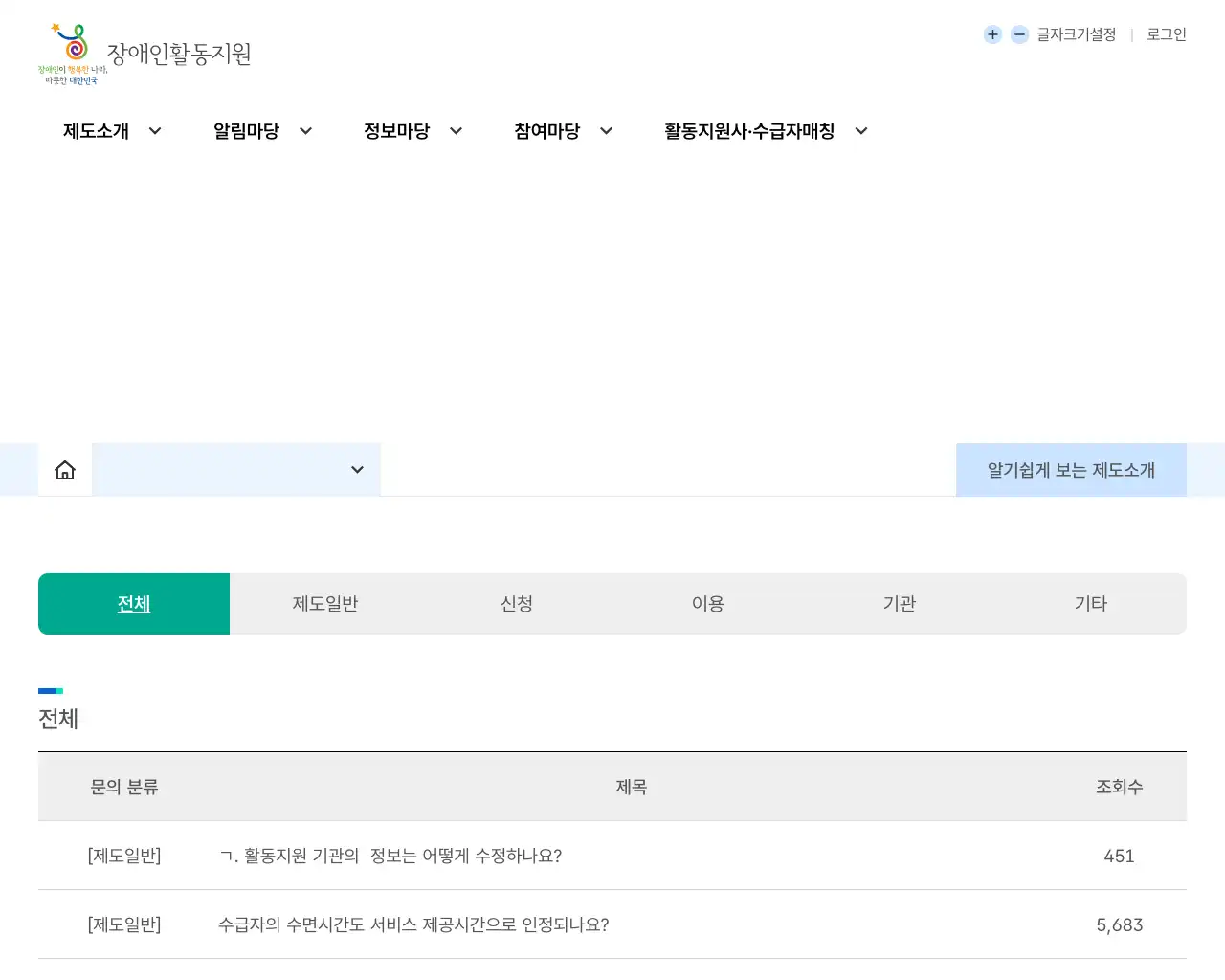Click the 로그인 link

click(1165, 34)
